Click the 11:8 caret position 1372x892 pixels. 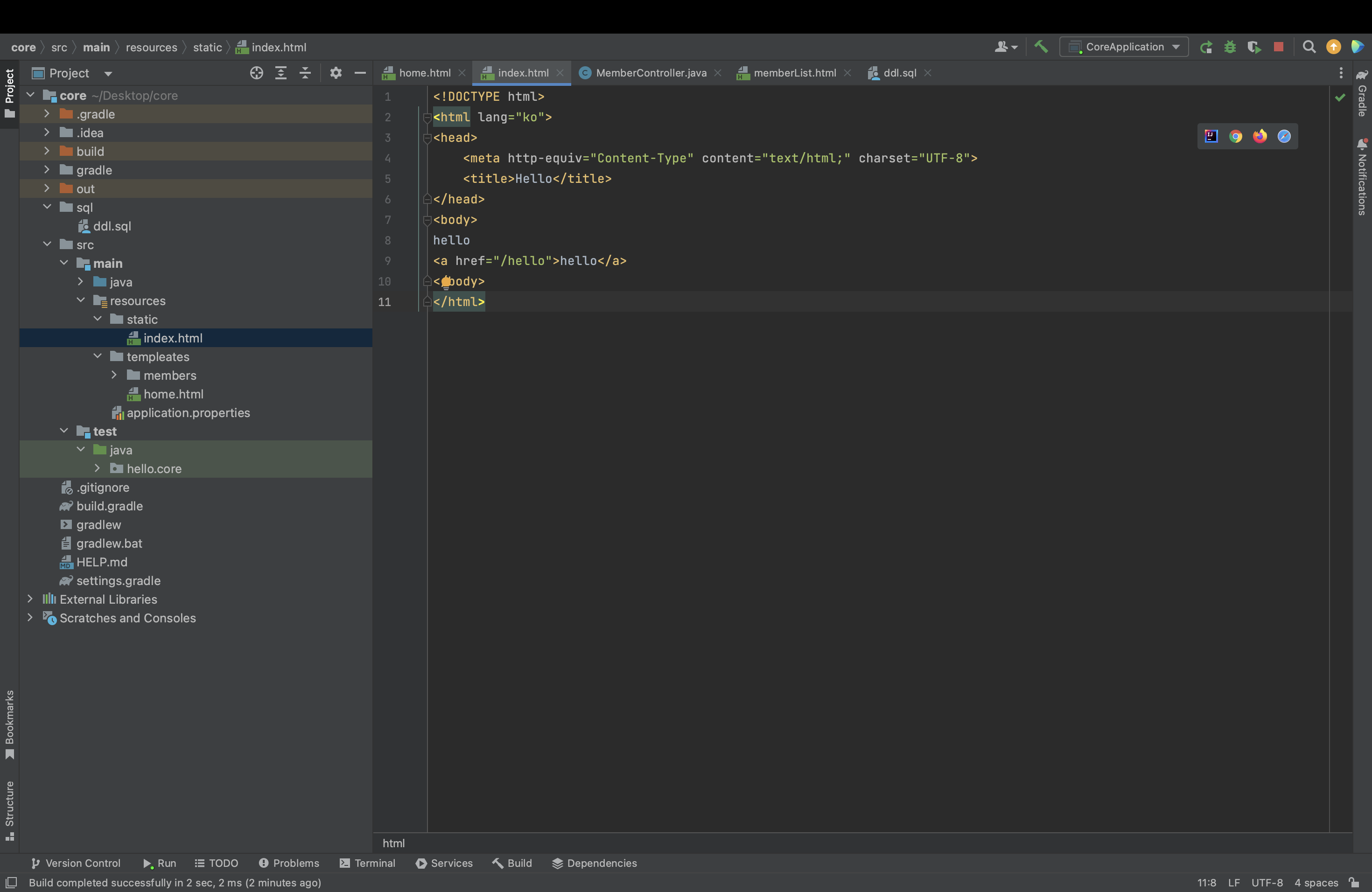click(1206, 882)
